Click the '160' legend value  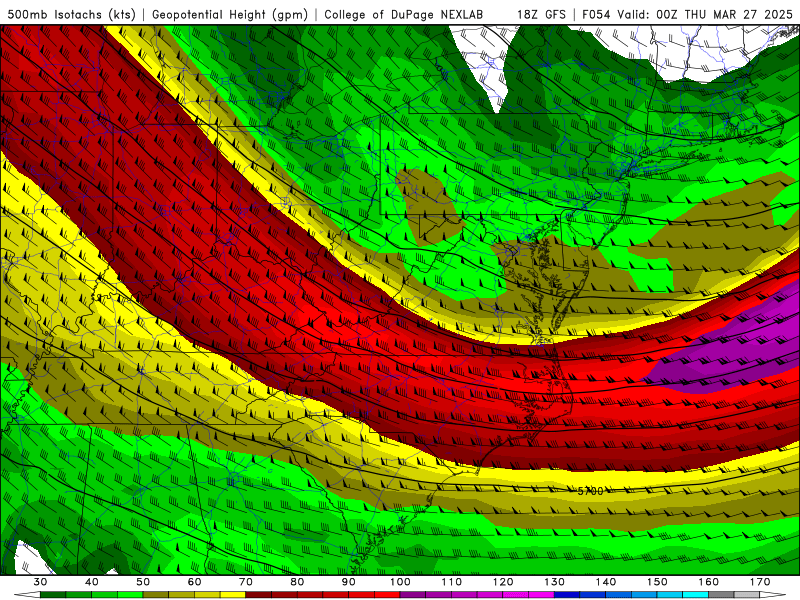708,582
